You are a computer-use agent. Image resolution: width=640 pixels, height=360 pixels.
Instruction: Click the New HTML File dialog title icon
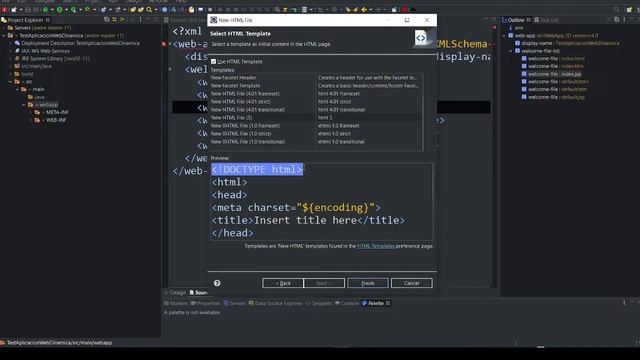pyautogui.click(x=213, y=20)
